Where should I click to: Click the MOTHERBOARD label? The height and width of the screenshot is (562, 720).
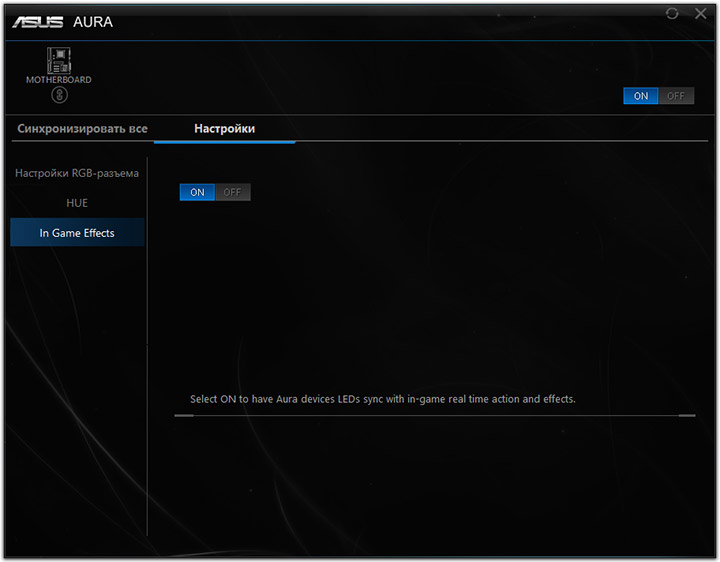tap(59, 80)
